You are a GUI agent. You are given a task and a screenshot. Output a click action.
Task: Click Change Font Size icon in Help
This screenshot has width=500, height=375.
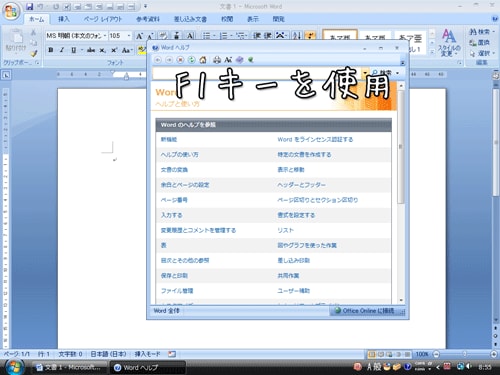coord(228,60)
